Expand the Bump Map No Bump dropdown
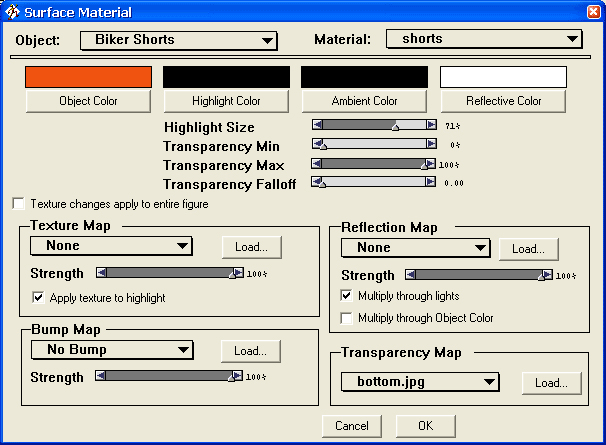The height and width of the screenshot is (445, 606). pyautogui.click(x=111, y=350)
